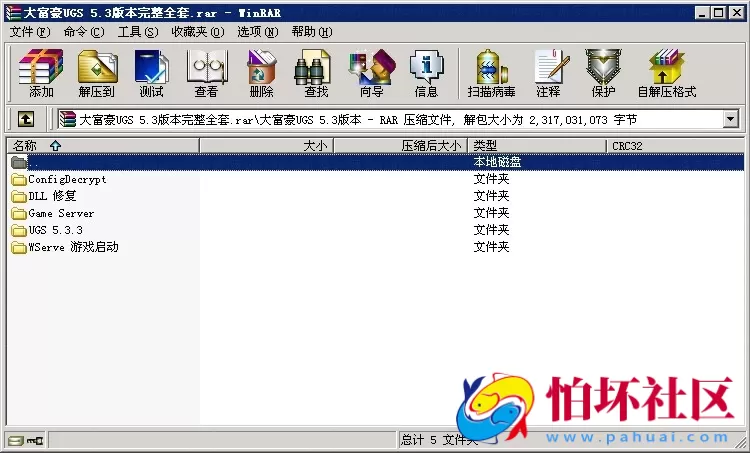Open the 命令(C) menu
750x453 pixels.
[84, 32]
